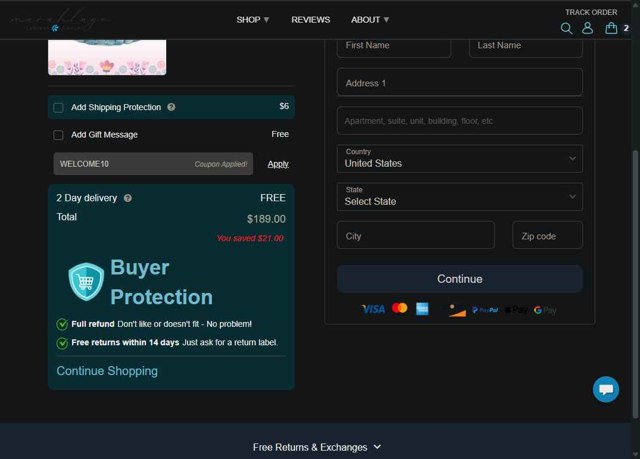
Task: Expand Free Returns & Exchanges section
Action: [x=317, y=447]
